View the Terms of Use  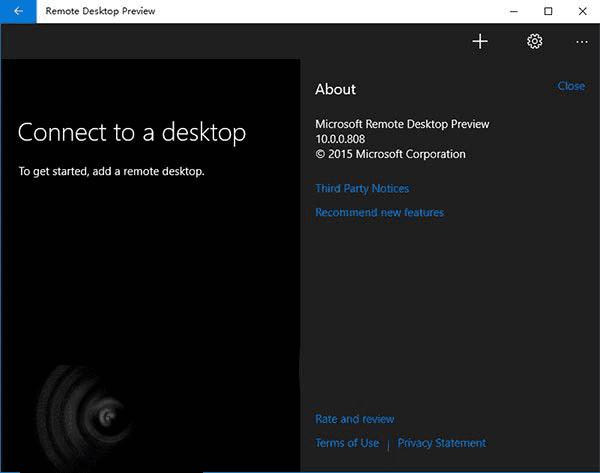347,443
